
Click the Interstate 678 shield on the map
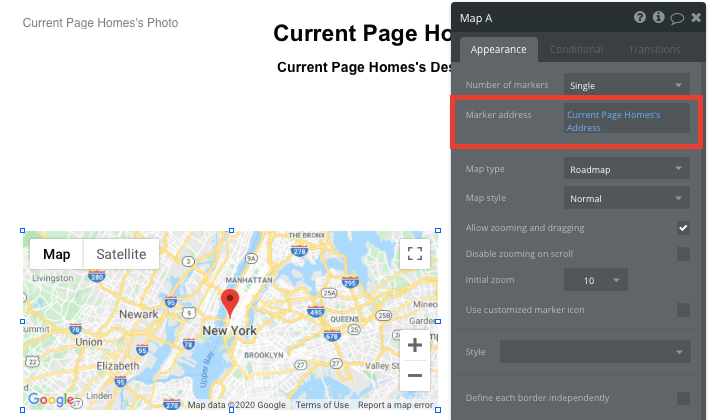(x=332, y=335)
